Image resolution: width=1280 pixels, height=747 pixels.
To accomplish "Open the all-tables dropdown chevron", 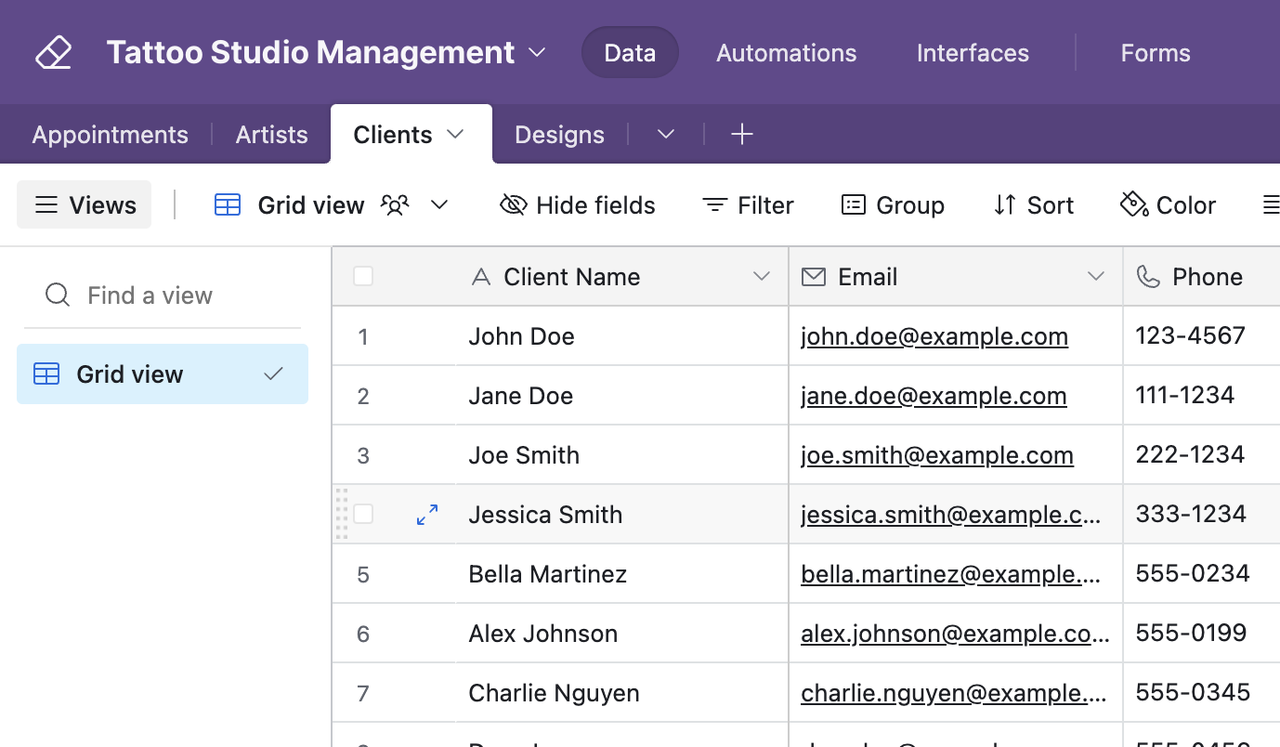I will click(x=666, y=134).
